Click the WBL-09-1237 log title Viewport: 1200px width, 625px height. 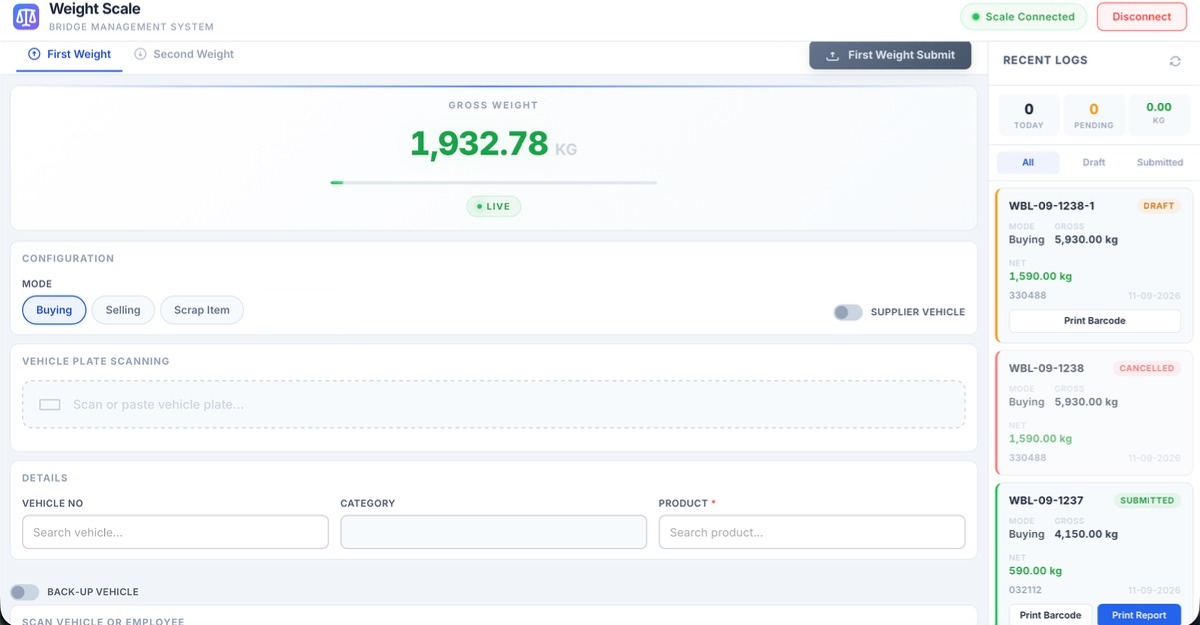(1046, 500)
